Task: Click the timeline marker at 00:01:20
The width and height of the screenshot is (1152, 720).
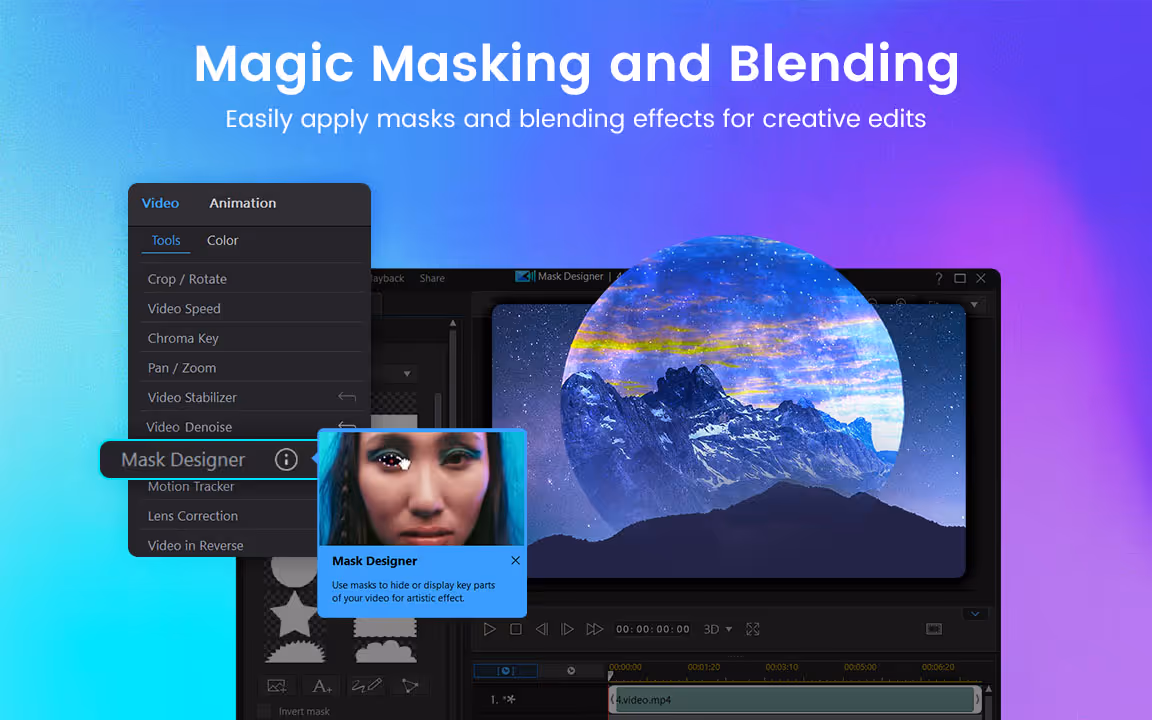Action: coord(703,667)
